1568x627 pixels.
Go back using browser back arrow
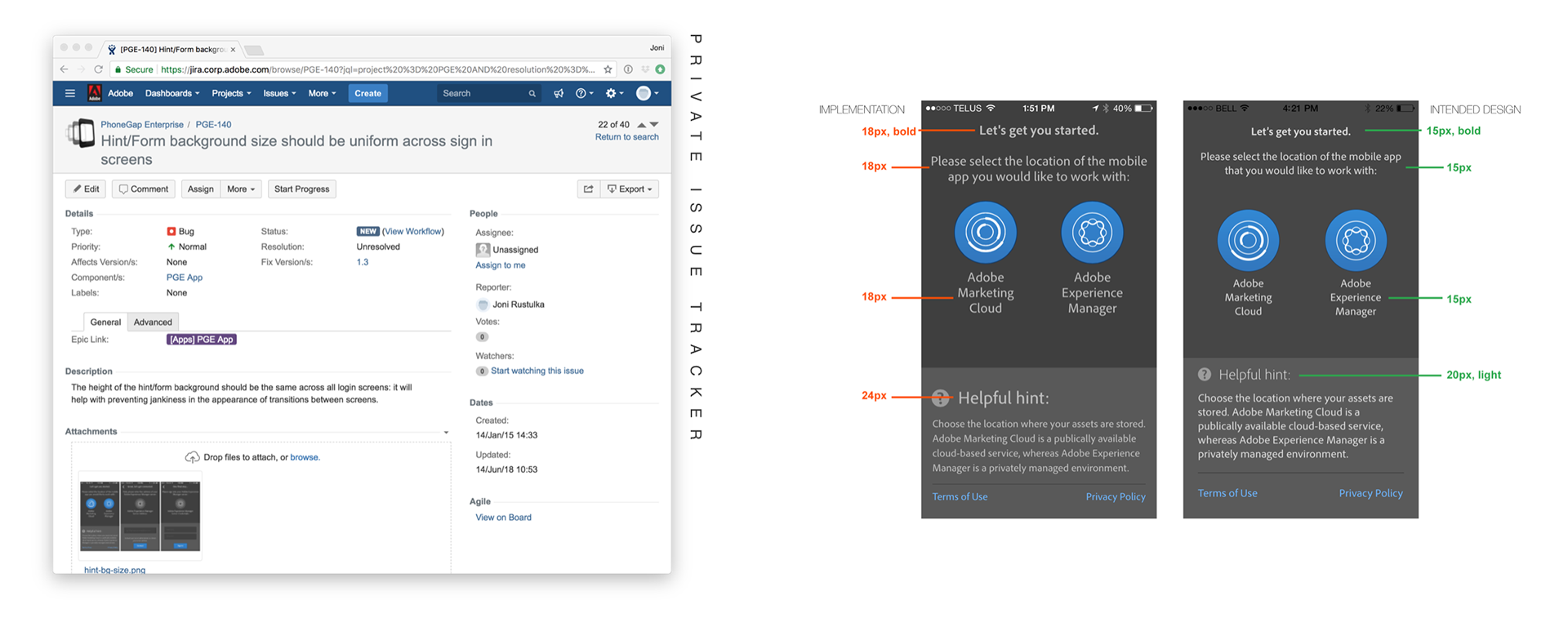[65, 69]
